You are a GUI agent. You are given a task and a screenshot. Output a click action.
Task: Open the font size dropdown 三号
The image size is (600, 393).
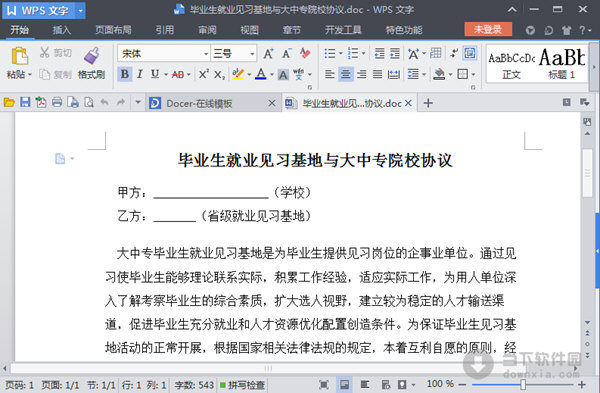click(233, 54)
